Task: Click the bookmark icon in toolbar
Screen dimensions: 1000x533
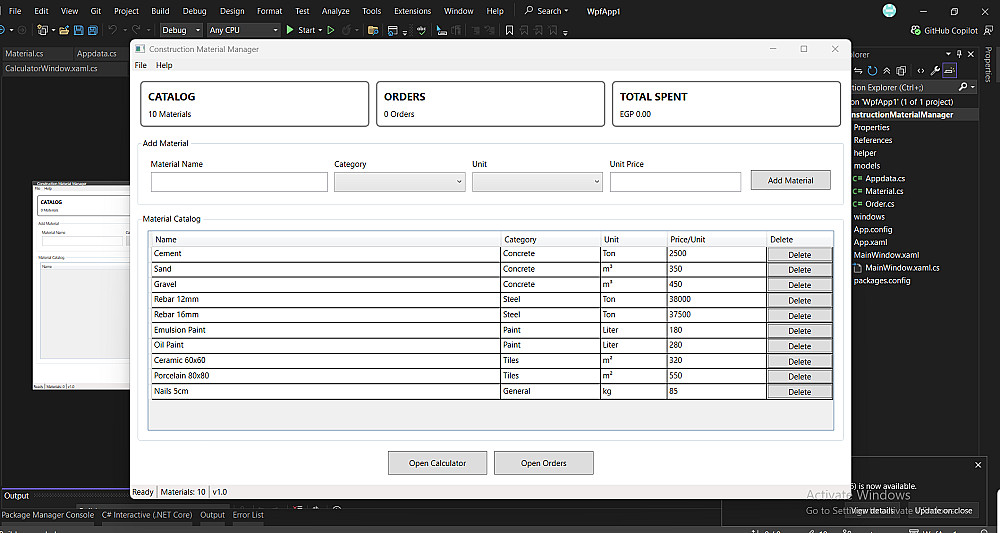Action: (509, 30)
